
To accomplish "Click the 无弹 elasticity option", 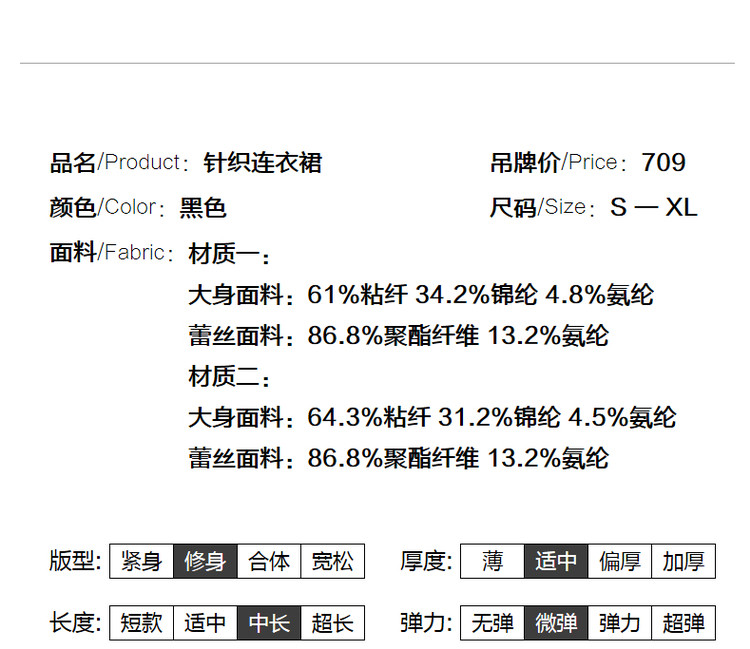I will point(492,623).
